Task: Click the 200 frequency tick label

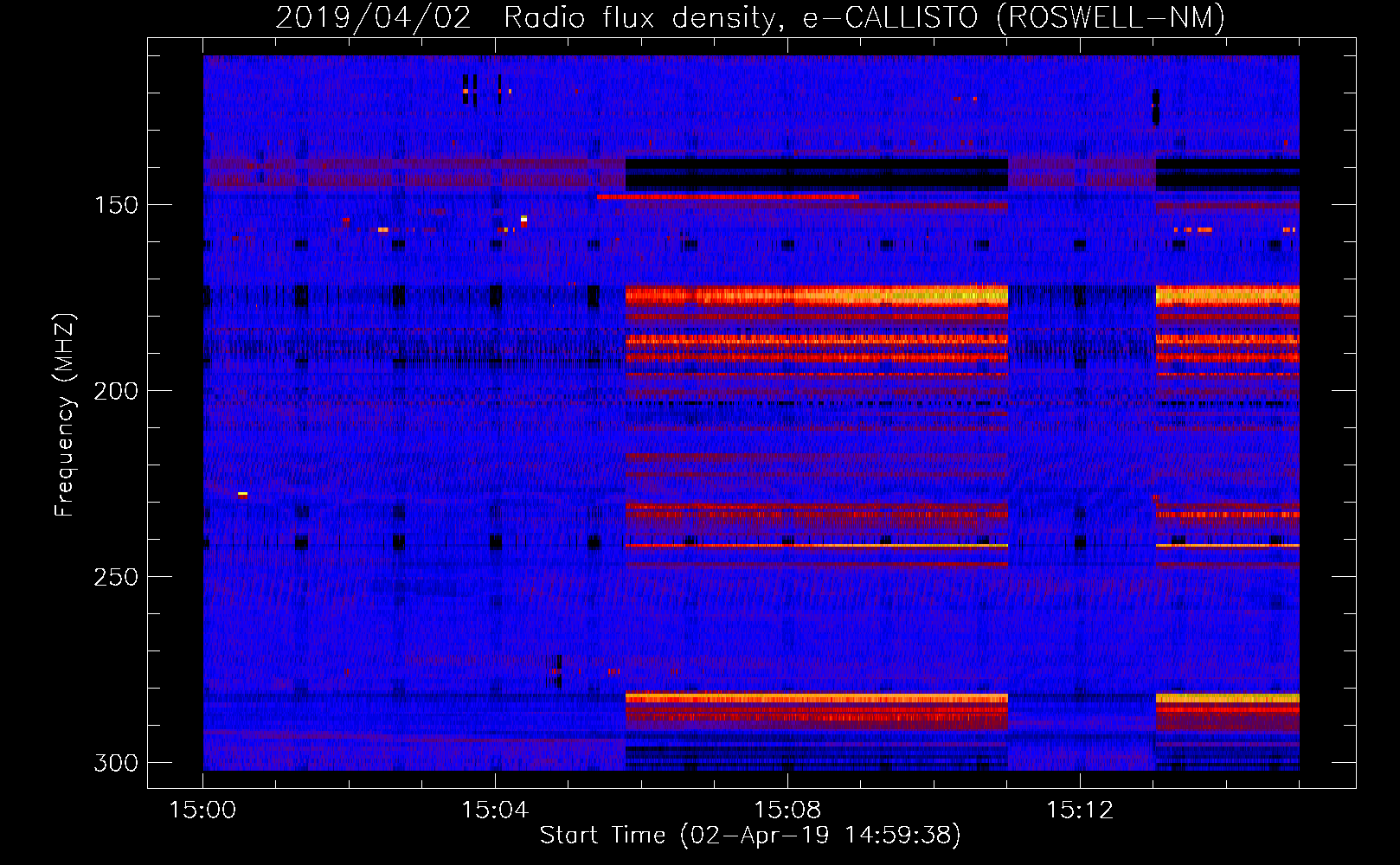Action: [116, 391]
